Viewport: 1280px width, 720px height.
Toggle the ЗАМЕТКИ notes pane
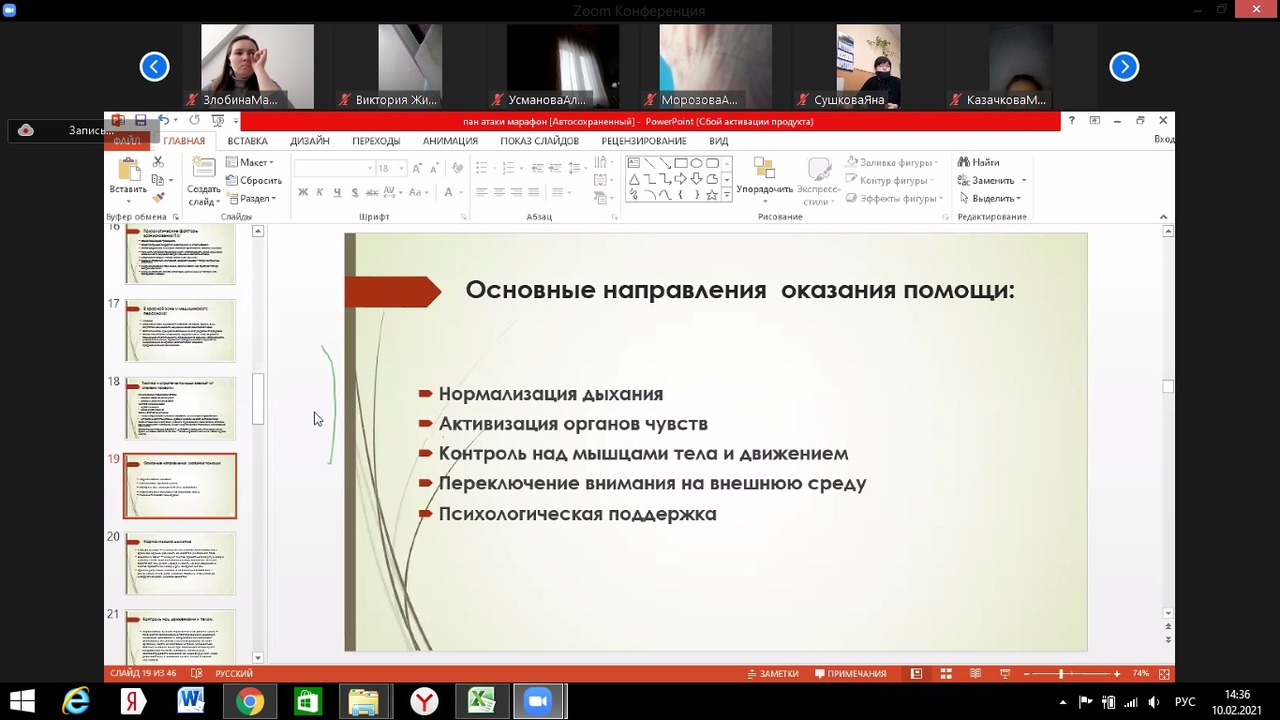[772, 674]
